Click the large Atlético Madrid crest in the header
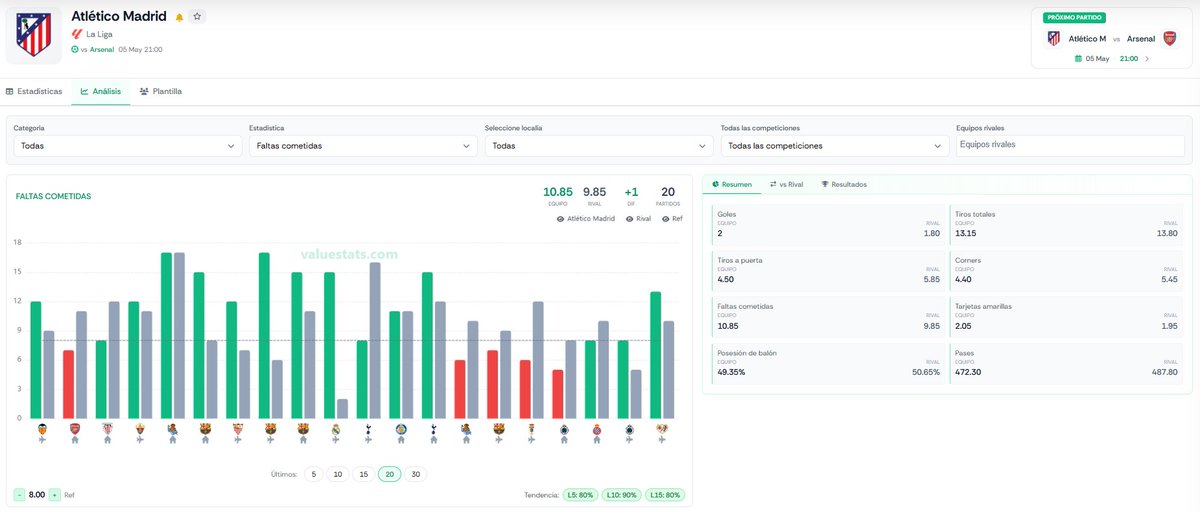The image size is (1200, 513). coord(34,33)
